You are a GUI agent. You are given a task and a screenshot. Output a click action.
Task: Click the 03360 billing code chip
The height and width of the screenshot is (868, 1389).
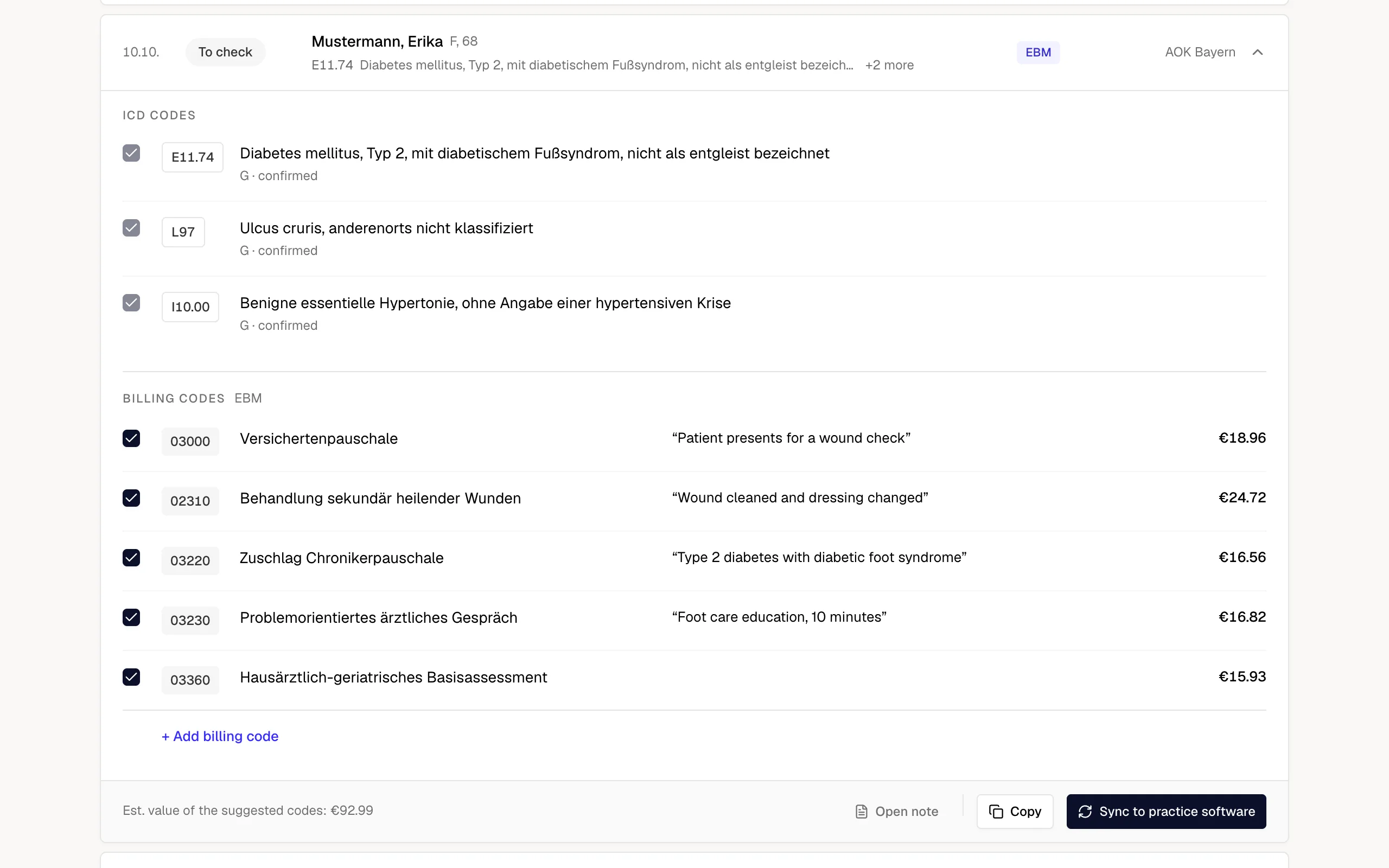coord(190,680)
